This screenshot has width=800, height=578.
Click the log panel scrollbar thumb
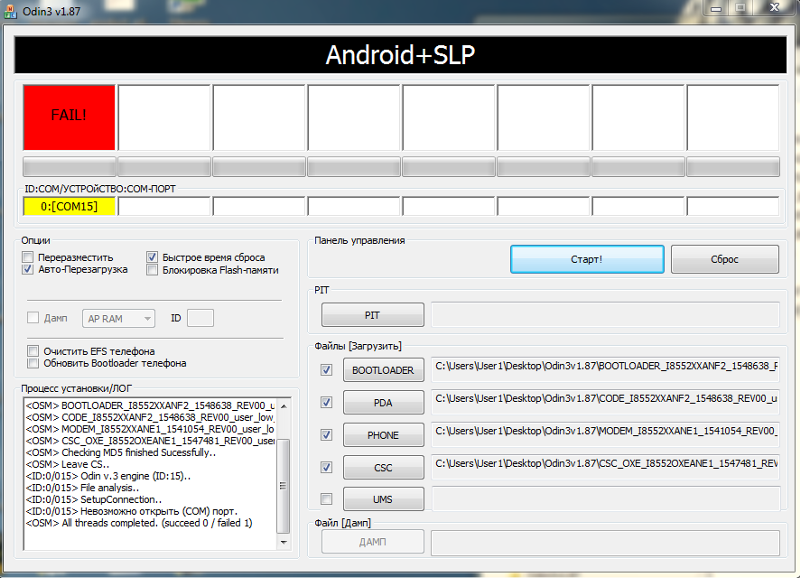pyautogui.click(x=284, y=486)
